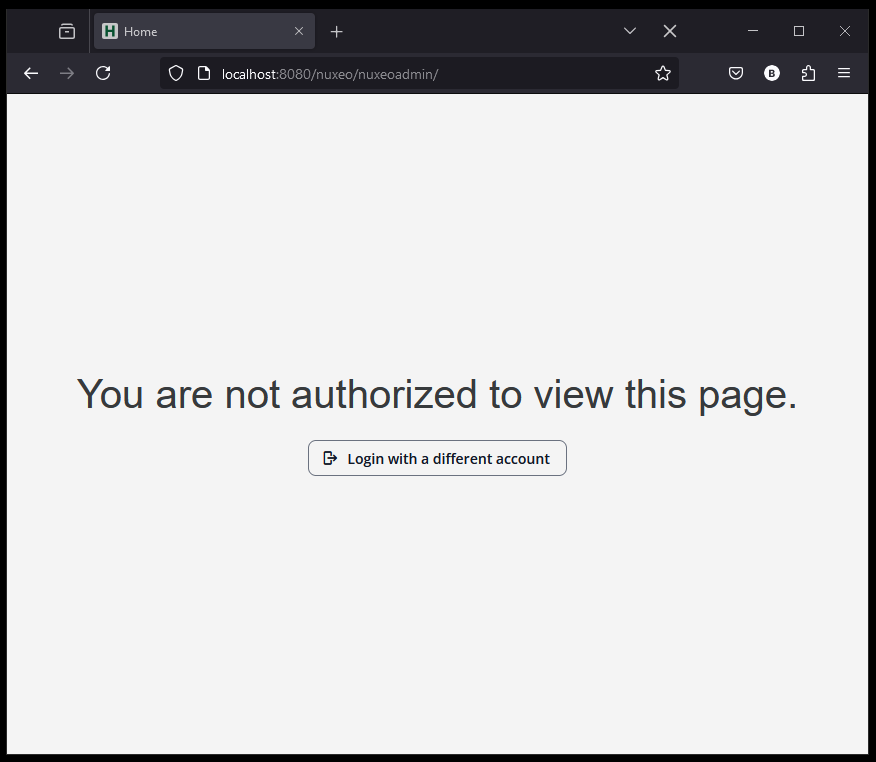Bookmark this page with the star
The height and width of the screenshot is (762, 876).
coord(662,73)
